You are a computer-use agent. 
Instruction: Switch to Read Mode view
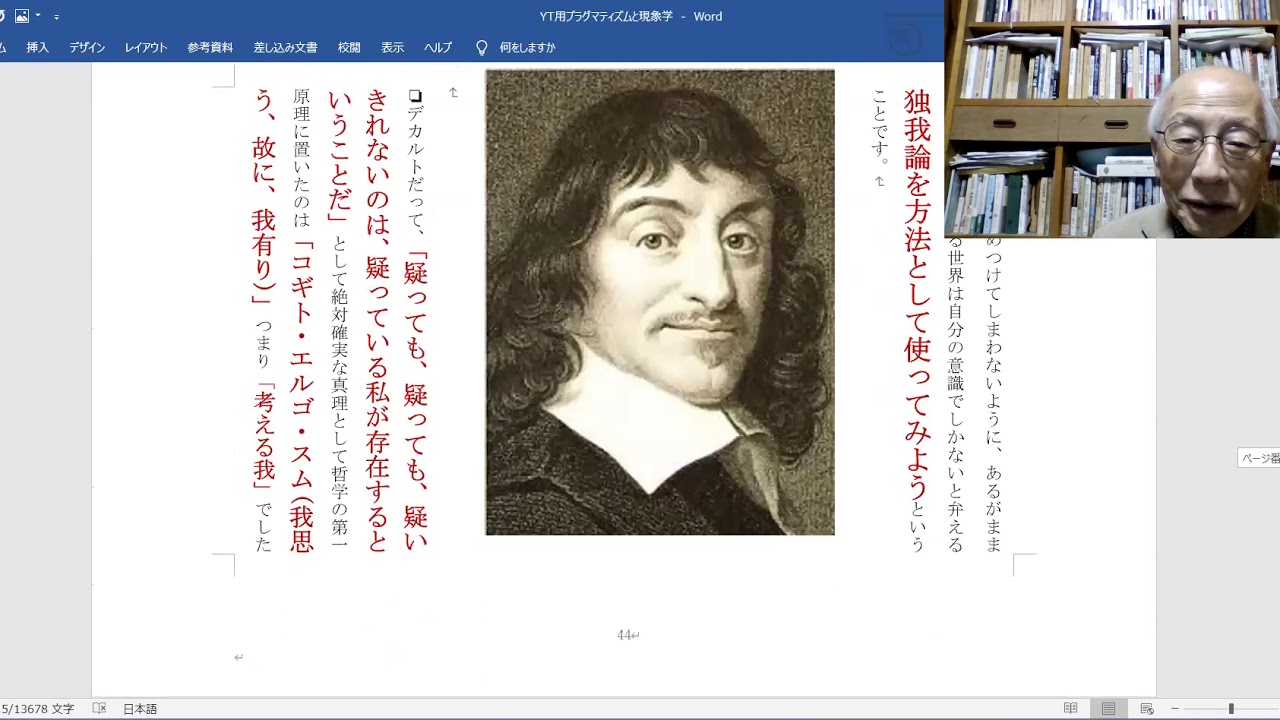pos(1071,708)
